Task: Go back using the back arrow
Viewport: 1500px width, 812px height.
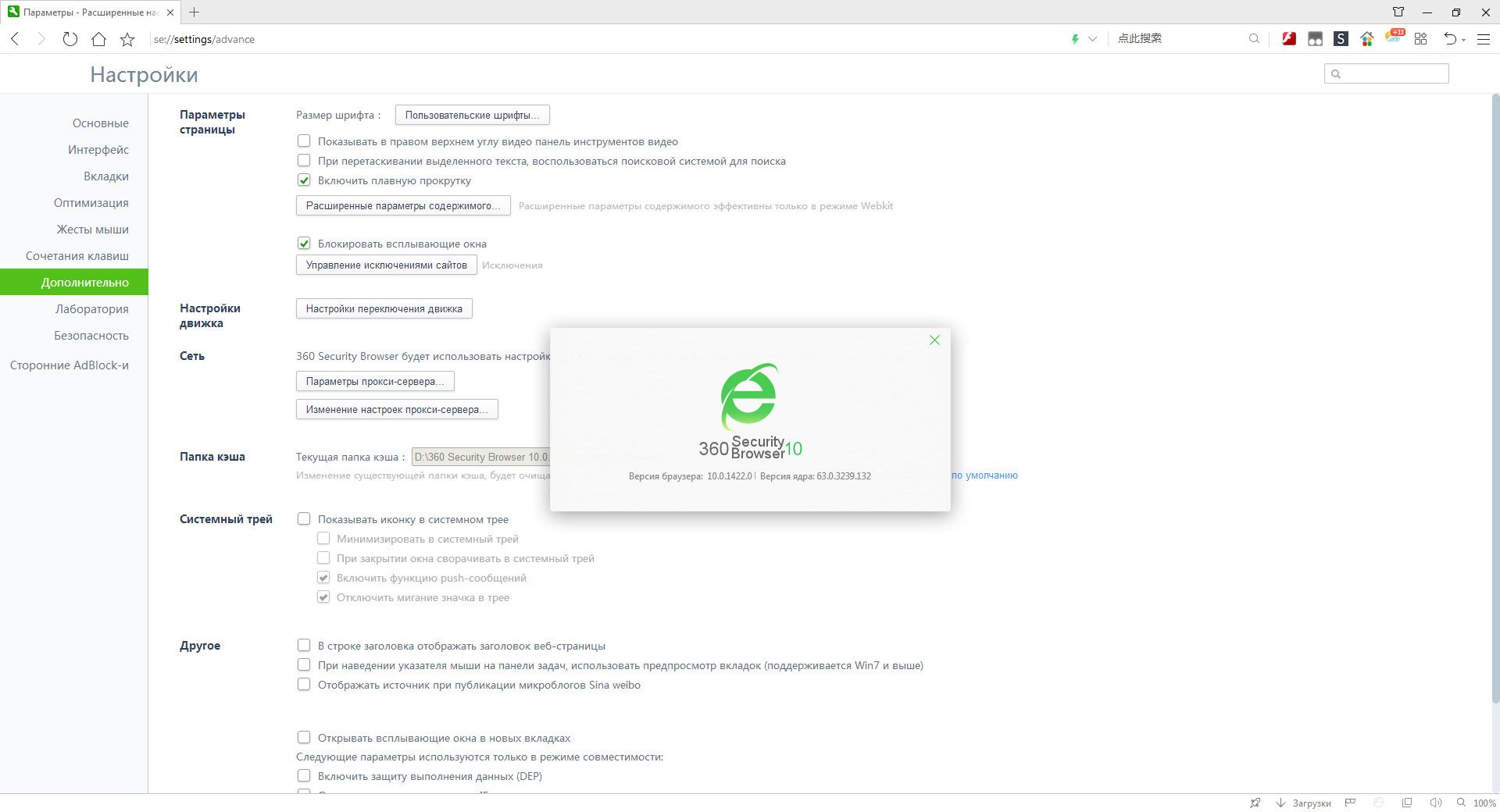Action: pyautogui.click(x=15, y=39)
